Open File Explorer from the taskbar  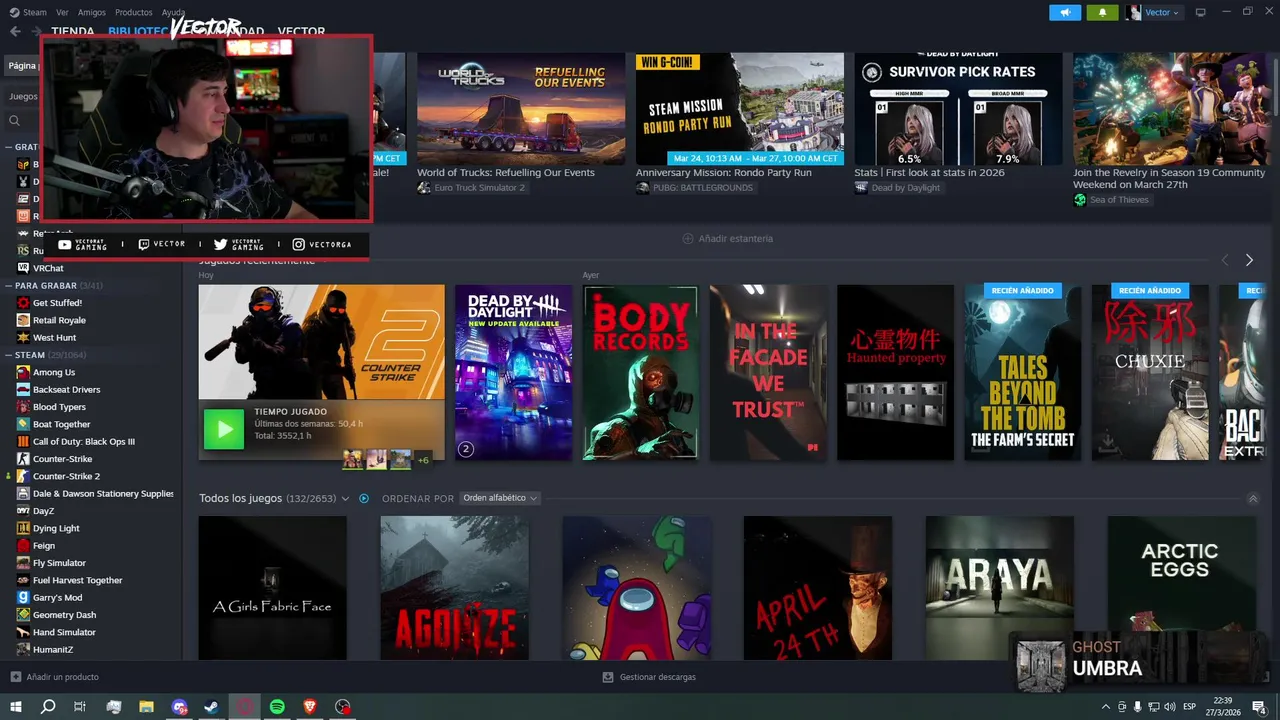coord(146,707)
